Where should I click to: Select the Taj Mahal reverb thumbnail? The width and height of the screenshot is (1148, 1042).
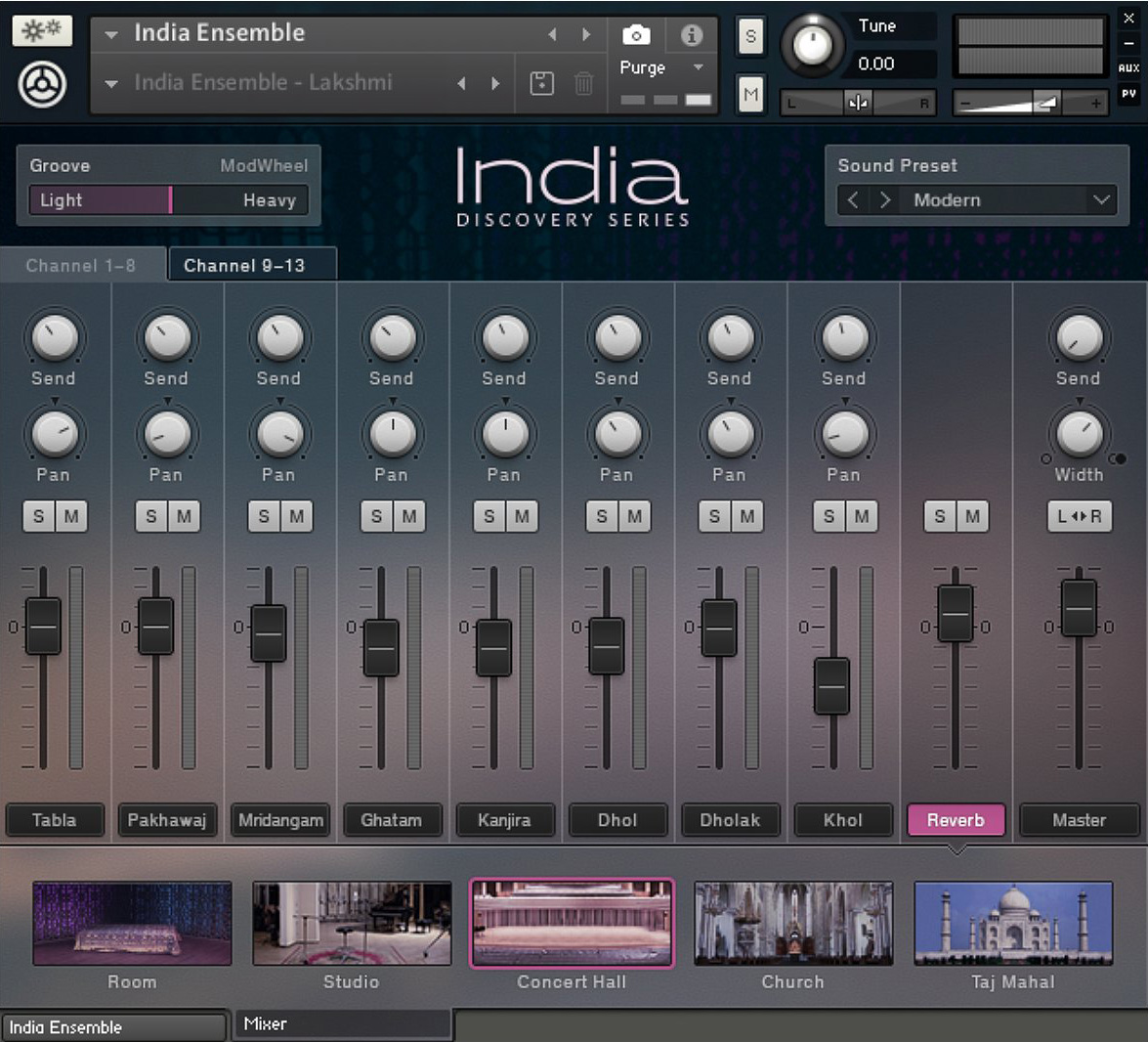point(1013,921)
